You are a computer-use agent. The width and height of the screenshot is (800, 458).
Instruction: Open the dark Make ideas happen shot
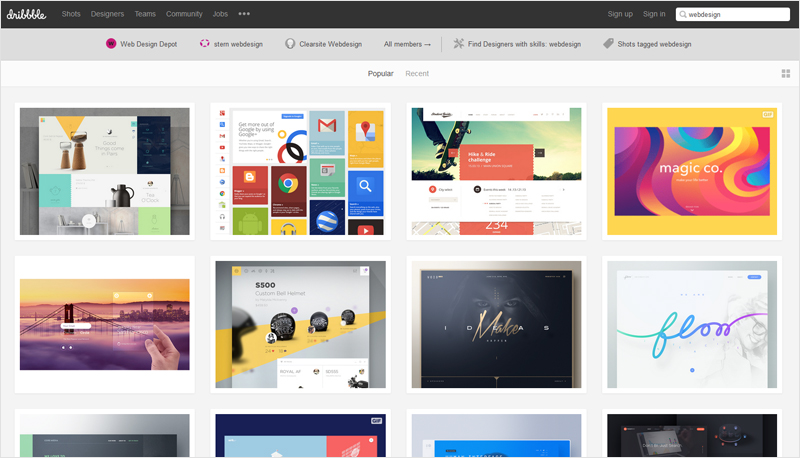click(496, 324)
